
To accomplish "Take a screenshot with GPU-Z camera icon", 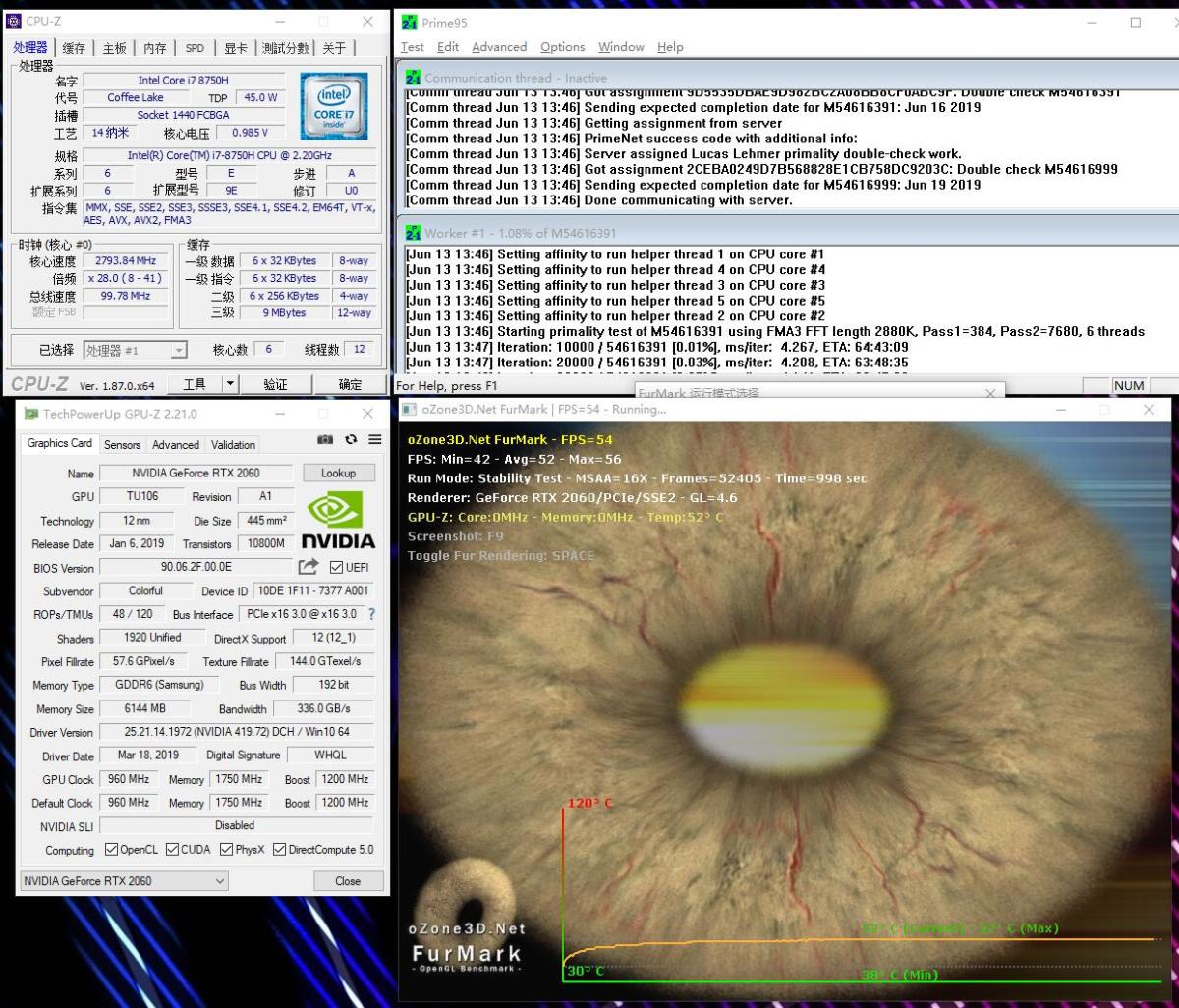I will pyautogui.click(x=325, y=440).
